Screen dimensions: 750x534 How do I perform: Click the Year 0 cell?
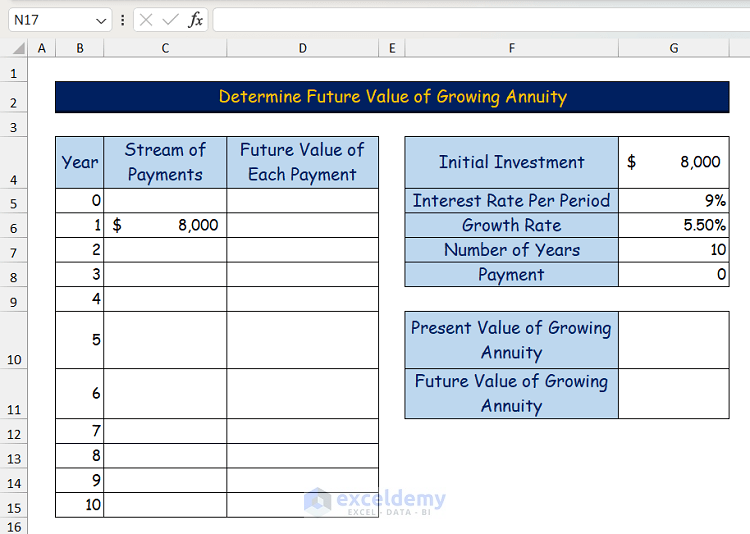(x=79, y=201)
